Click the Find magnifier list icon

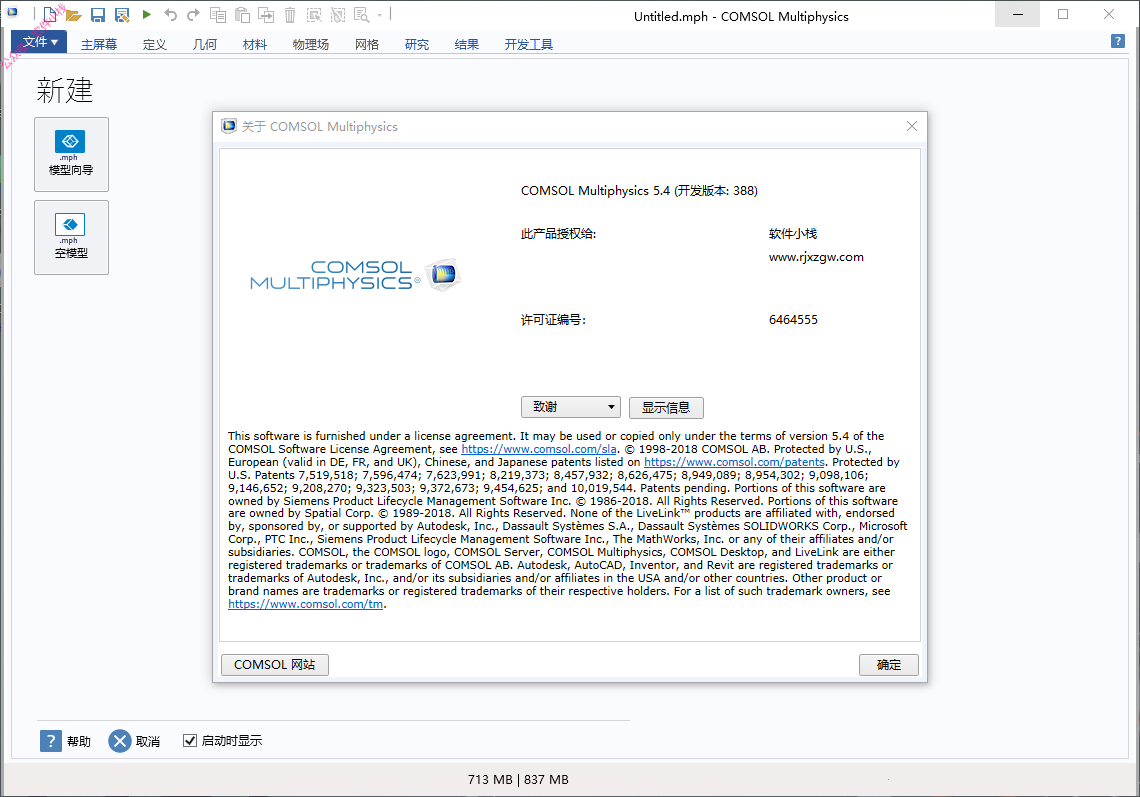click(x=361, y=15)
